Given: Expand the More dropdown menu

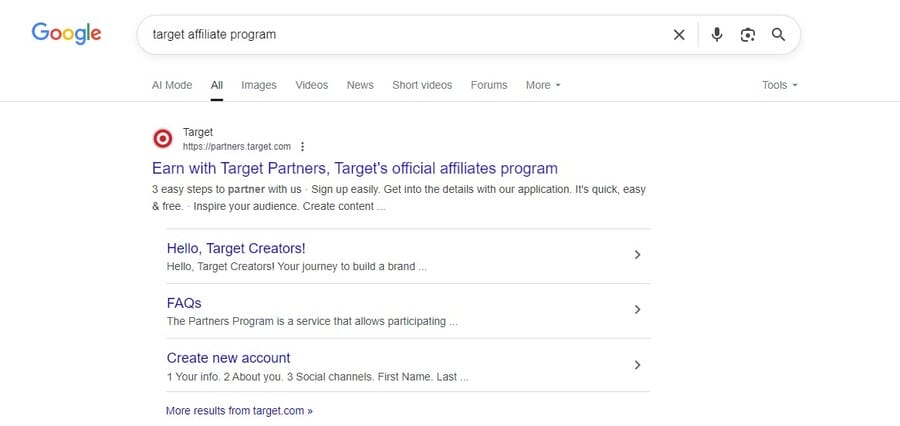Looking at the screenshot, I should pyautogui.click(x=543, y=85).
